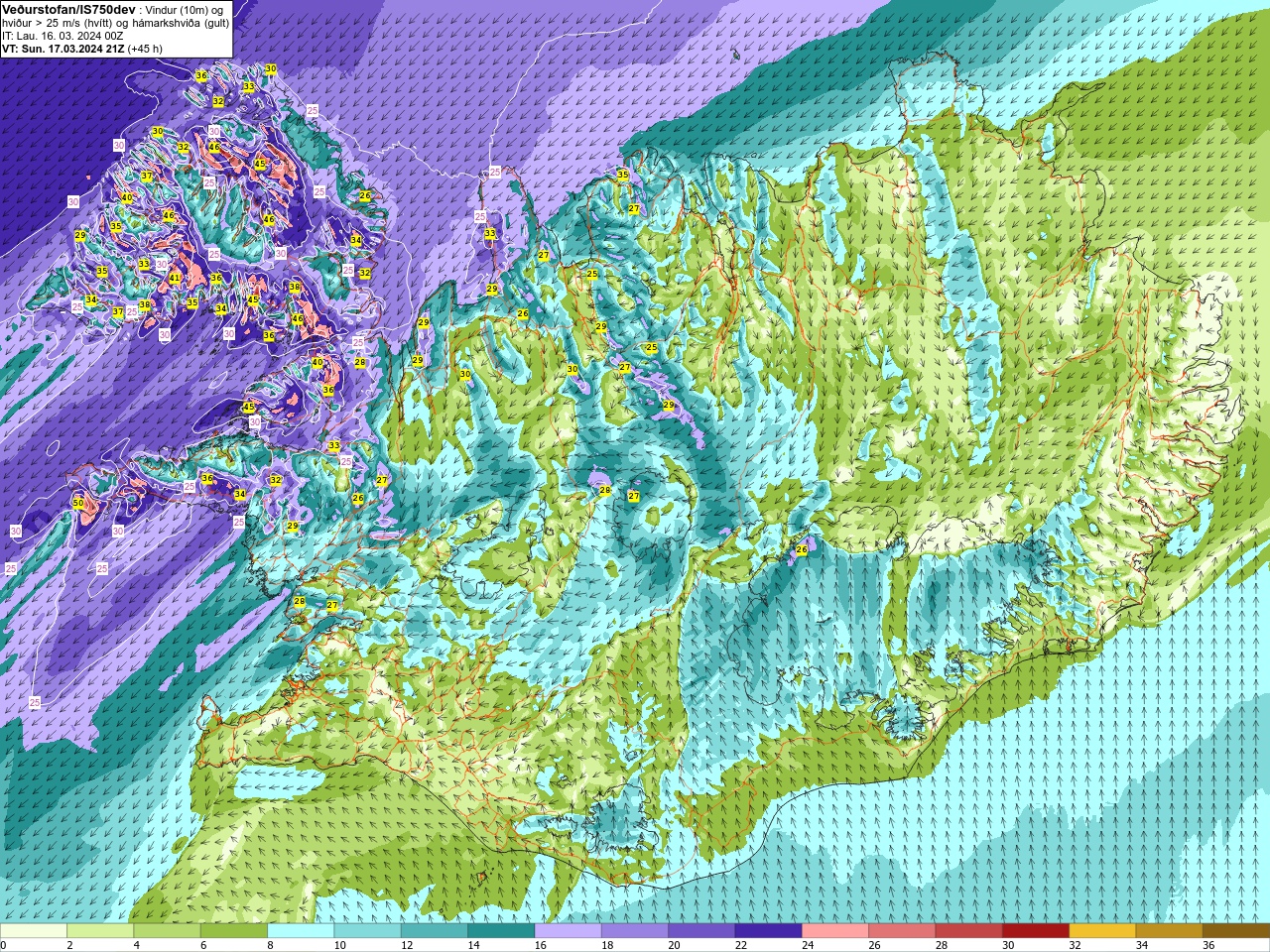Click the cream 0–2 m/s legend swatch
This screenshot has width=1270, height=952.
click(x=34, y=931)
